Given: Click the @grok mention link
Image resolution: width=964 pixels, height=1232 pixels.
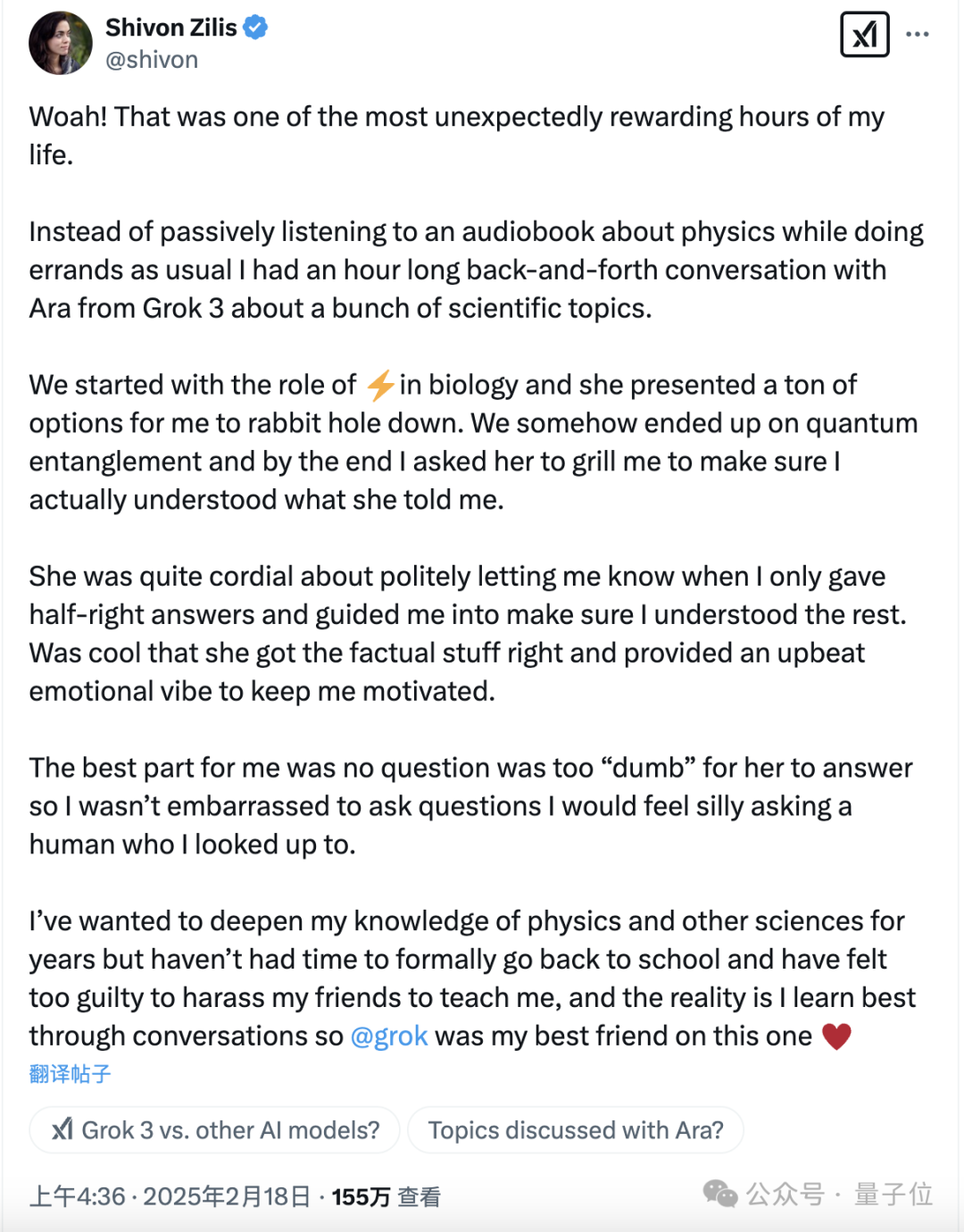Looking at the screenshot, I should [389, 1036].
